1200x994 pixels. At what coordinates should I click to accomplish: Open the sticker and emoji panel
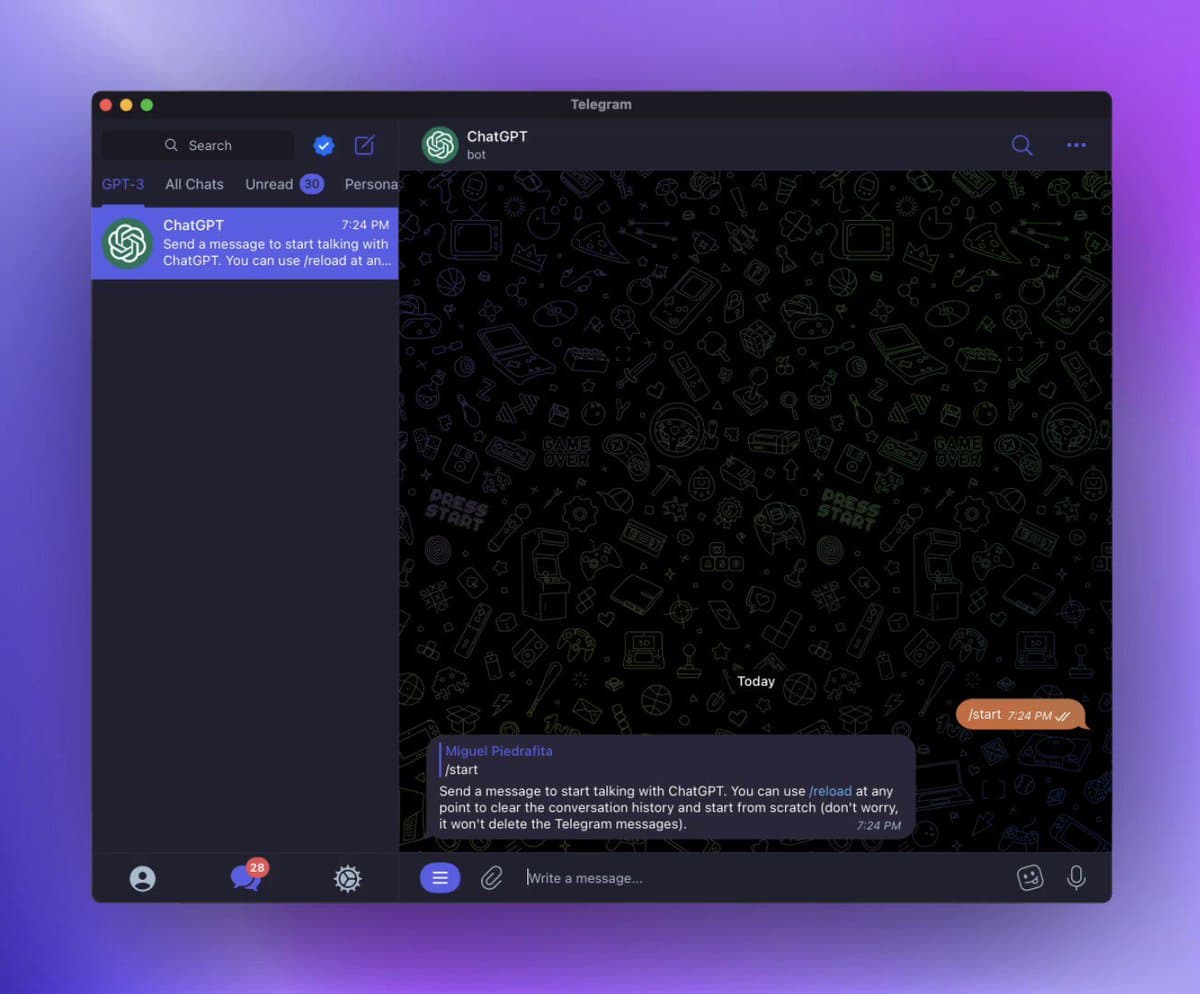1030,878
